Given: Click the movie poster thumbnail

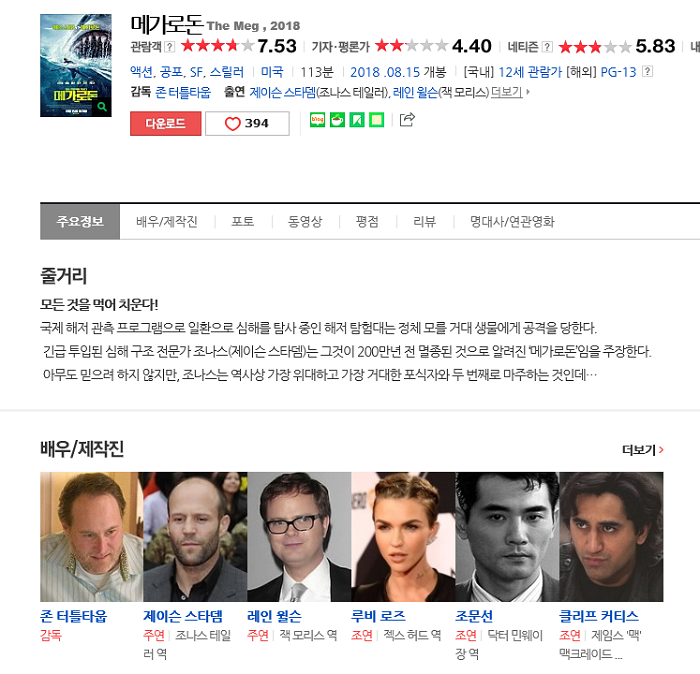Looking at the screenshot, I should pyautogui.click(x=76, y=66).
